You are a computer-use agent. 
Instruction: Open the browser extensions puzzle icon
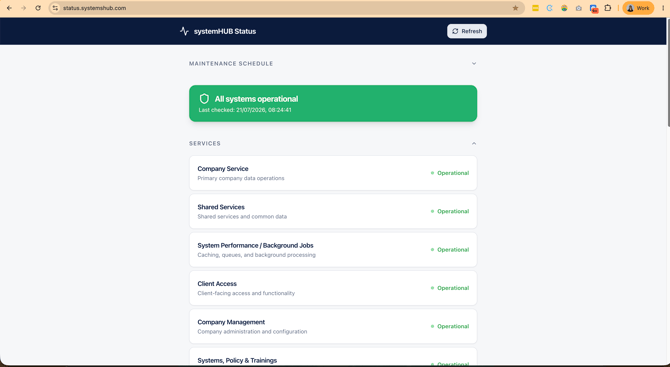pos(608,8)
